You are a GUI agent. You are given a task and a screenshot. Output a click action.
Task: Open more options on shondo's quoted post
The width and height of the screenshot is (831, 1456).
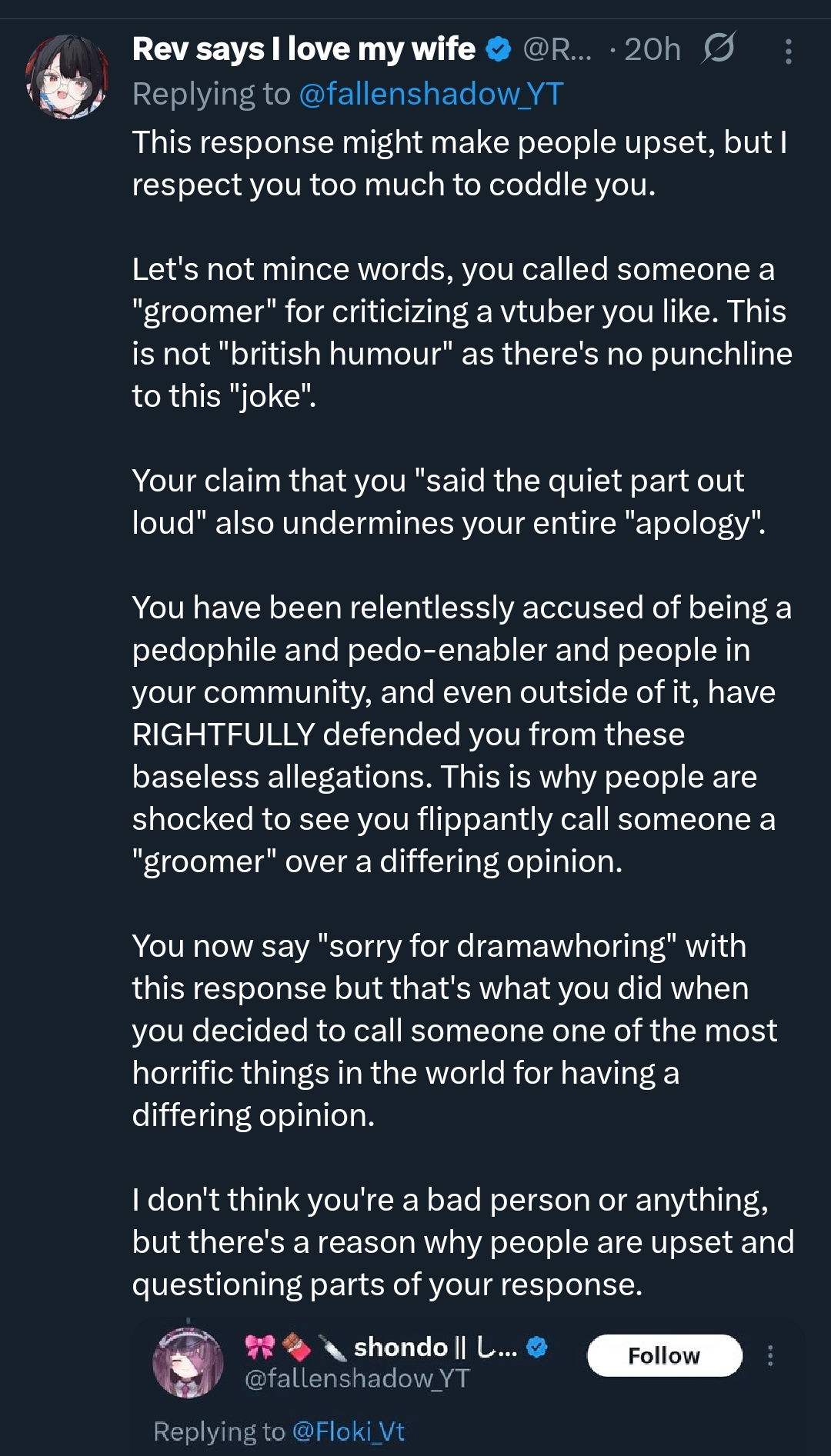tap(769, 1355)
